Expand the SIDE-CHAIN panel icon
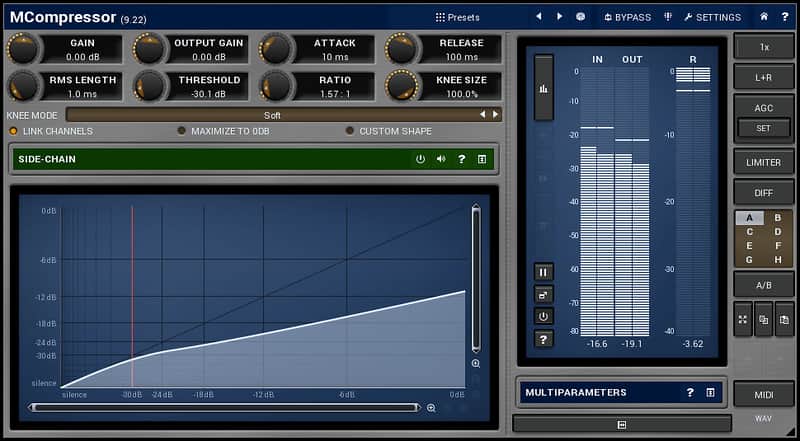The image size is (800, 441). click(x=482, y=159)
